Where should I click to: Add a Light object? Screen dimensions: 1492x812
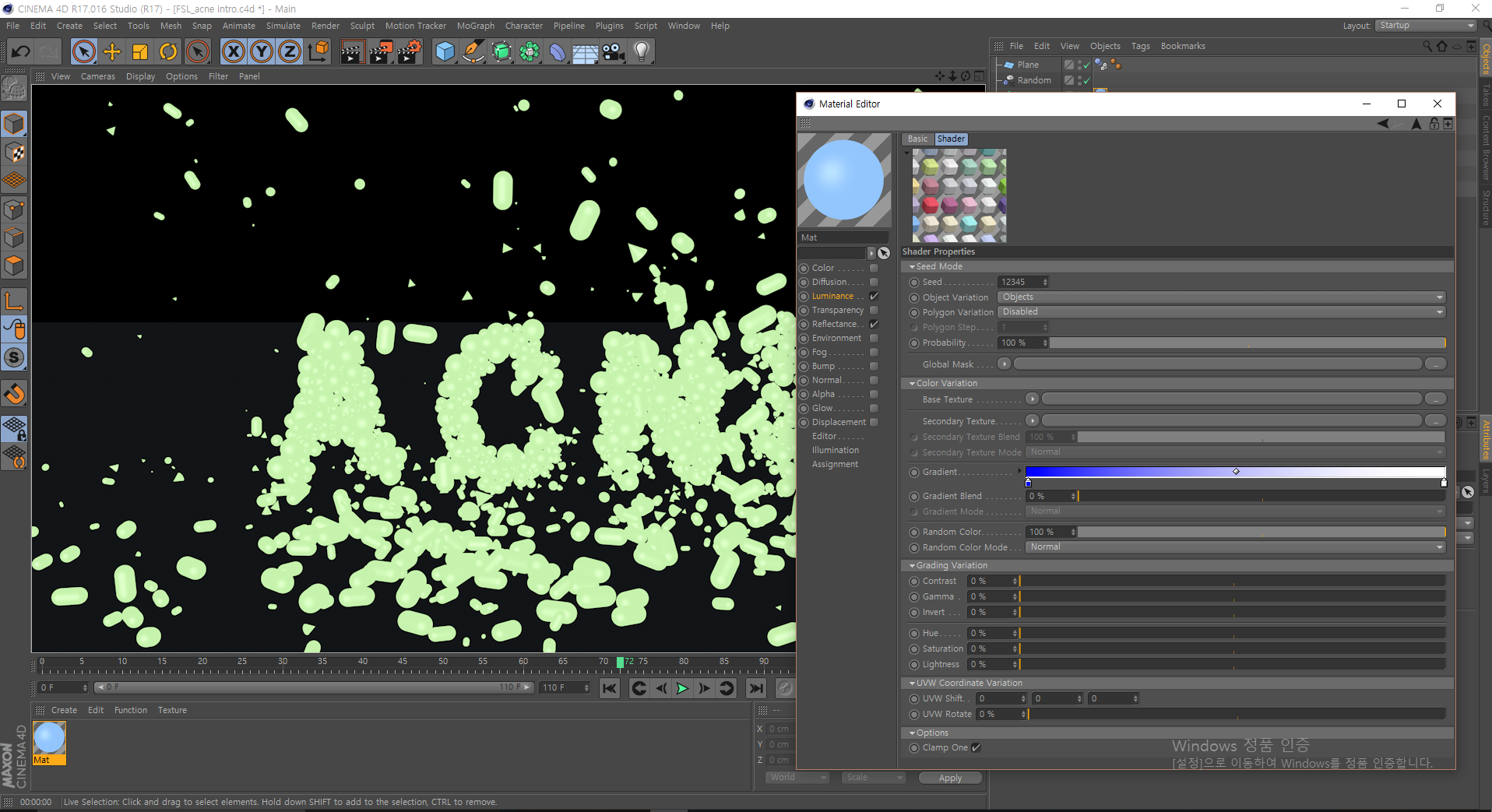pos(642,52)
